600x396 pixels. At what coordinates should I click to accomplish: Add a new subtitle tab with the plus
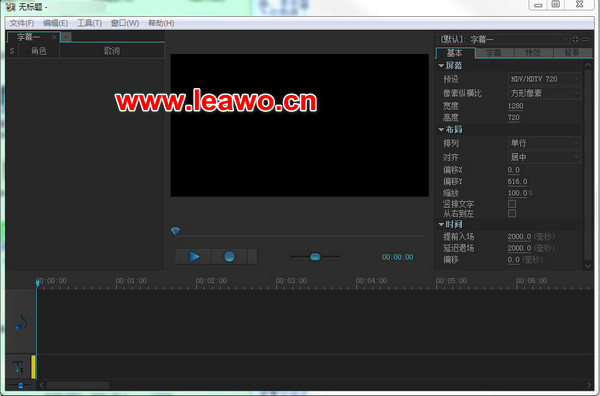click(66, 37)
